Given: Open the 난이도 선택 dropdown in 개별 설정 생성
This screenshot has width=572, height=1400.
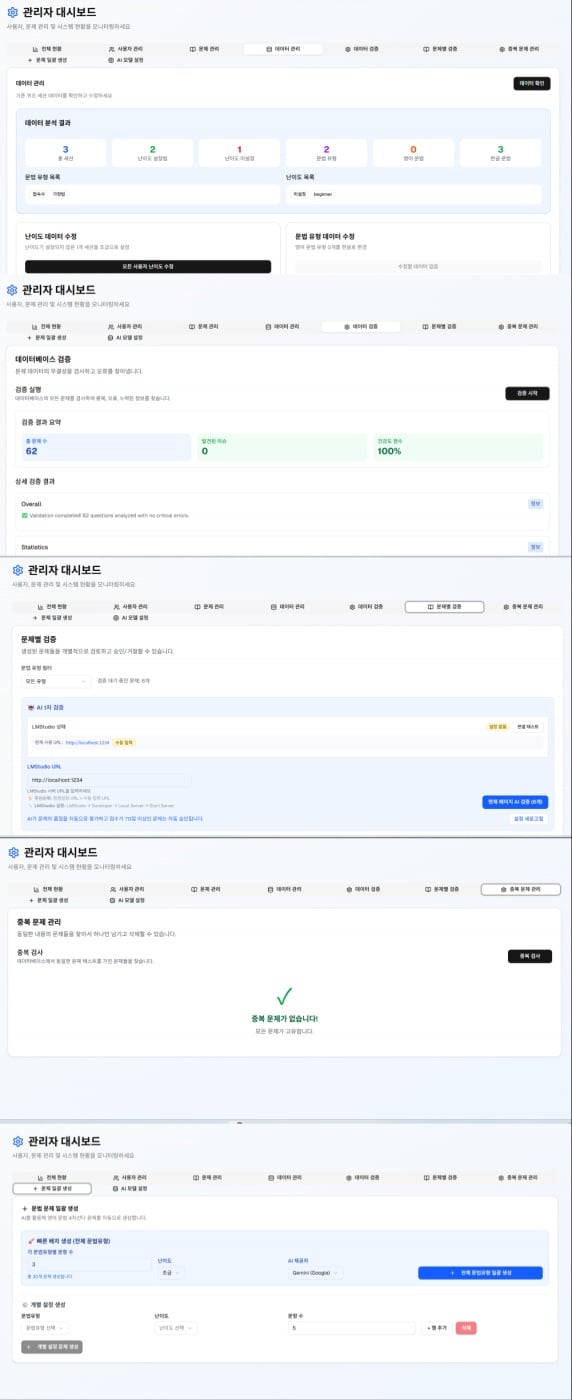Looking at the screenshot, I should coord(178,1328).
